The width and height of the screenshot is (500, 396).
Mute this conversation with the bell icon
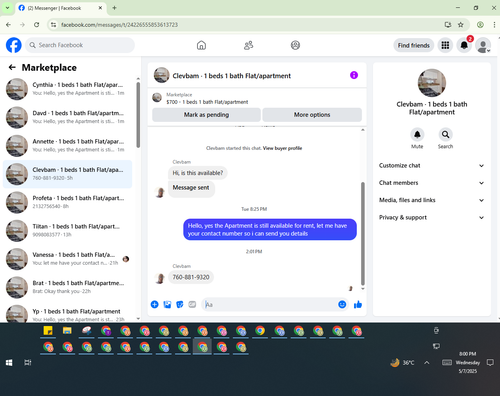(417, 135)
